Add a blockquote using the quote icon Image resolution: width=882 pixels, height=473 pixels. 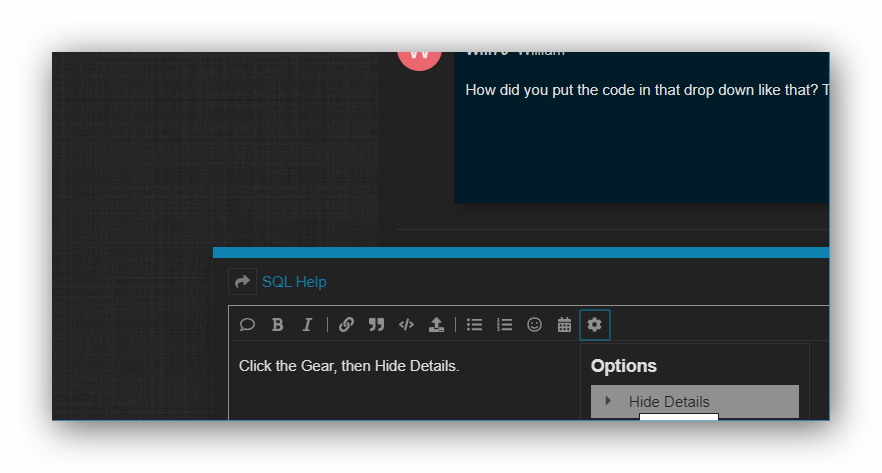tap(376, 325)
